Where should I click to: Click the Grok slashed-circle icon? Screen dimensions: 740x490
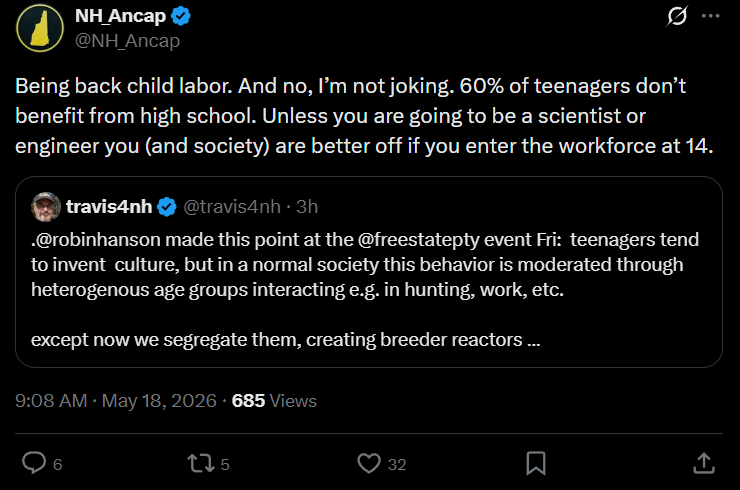click(677, 16)
